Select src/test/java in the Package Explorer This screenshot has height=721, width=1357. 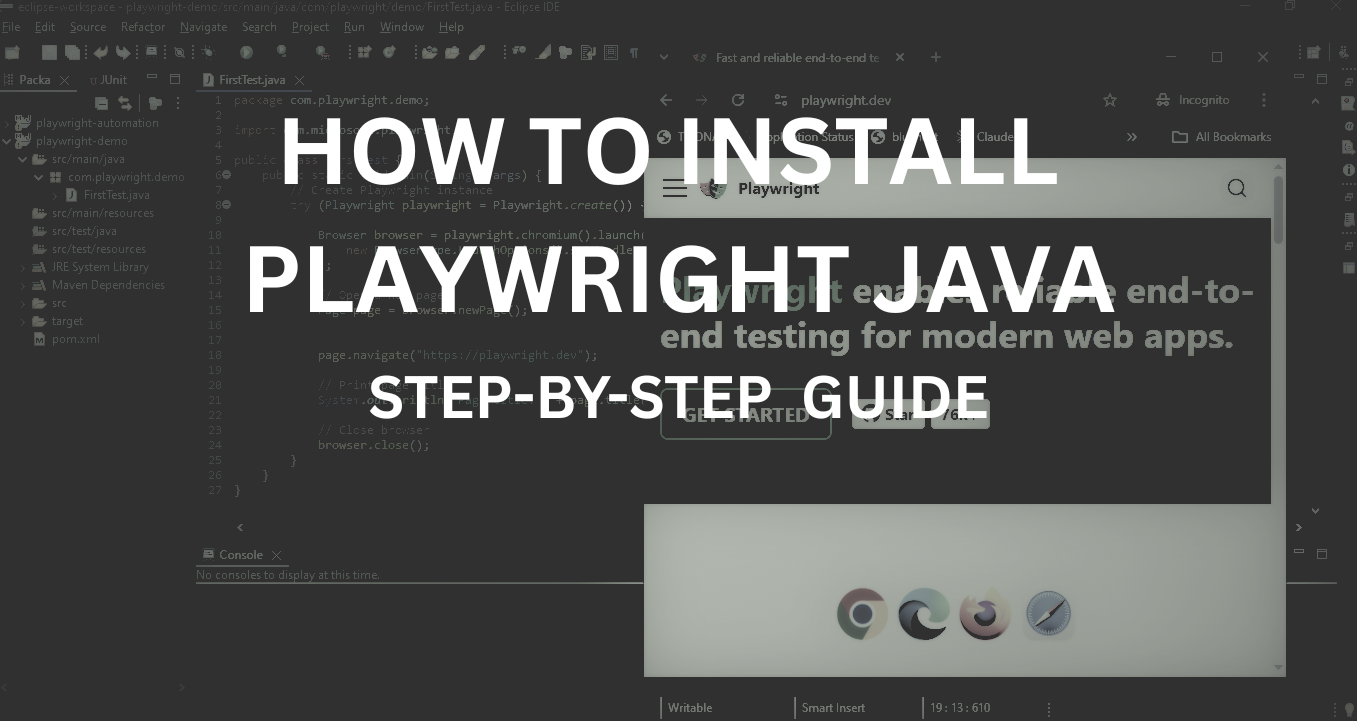[84, 231]
